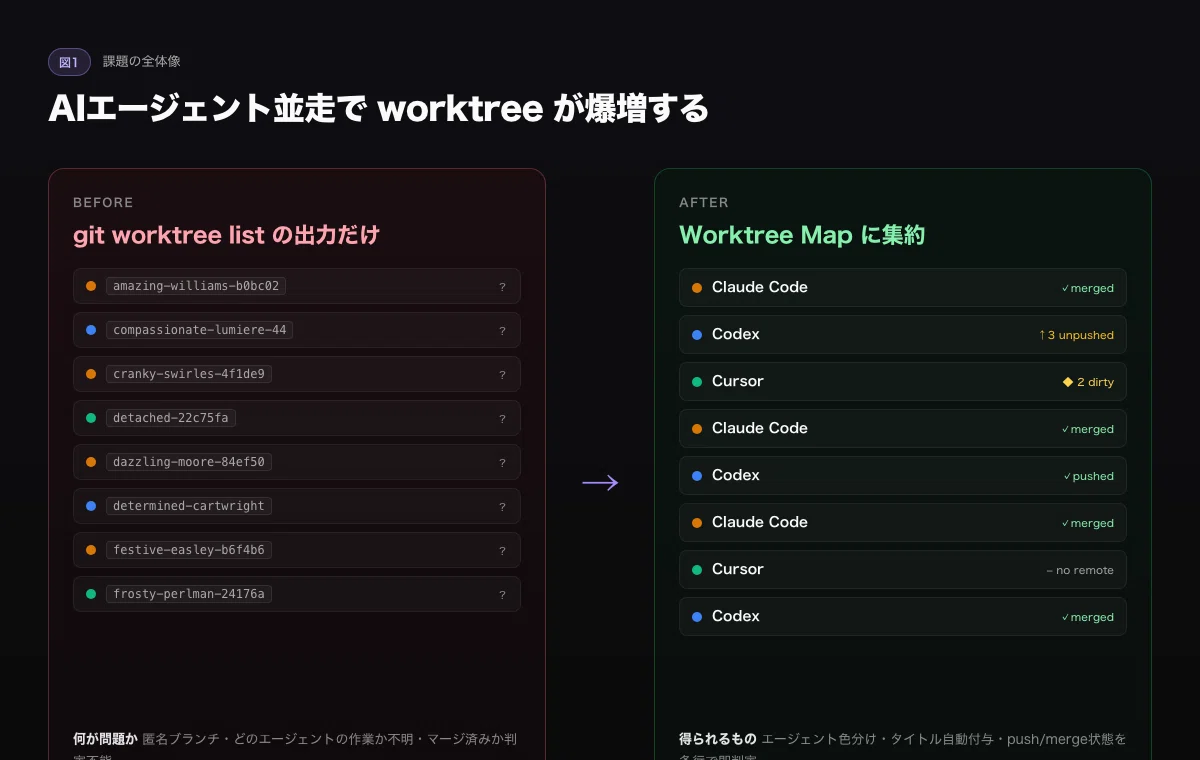1200x760 pixels.
Task: Click the 'no remote' status badge
Action: (1080, 570)
